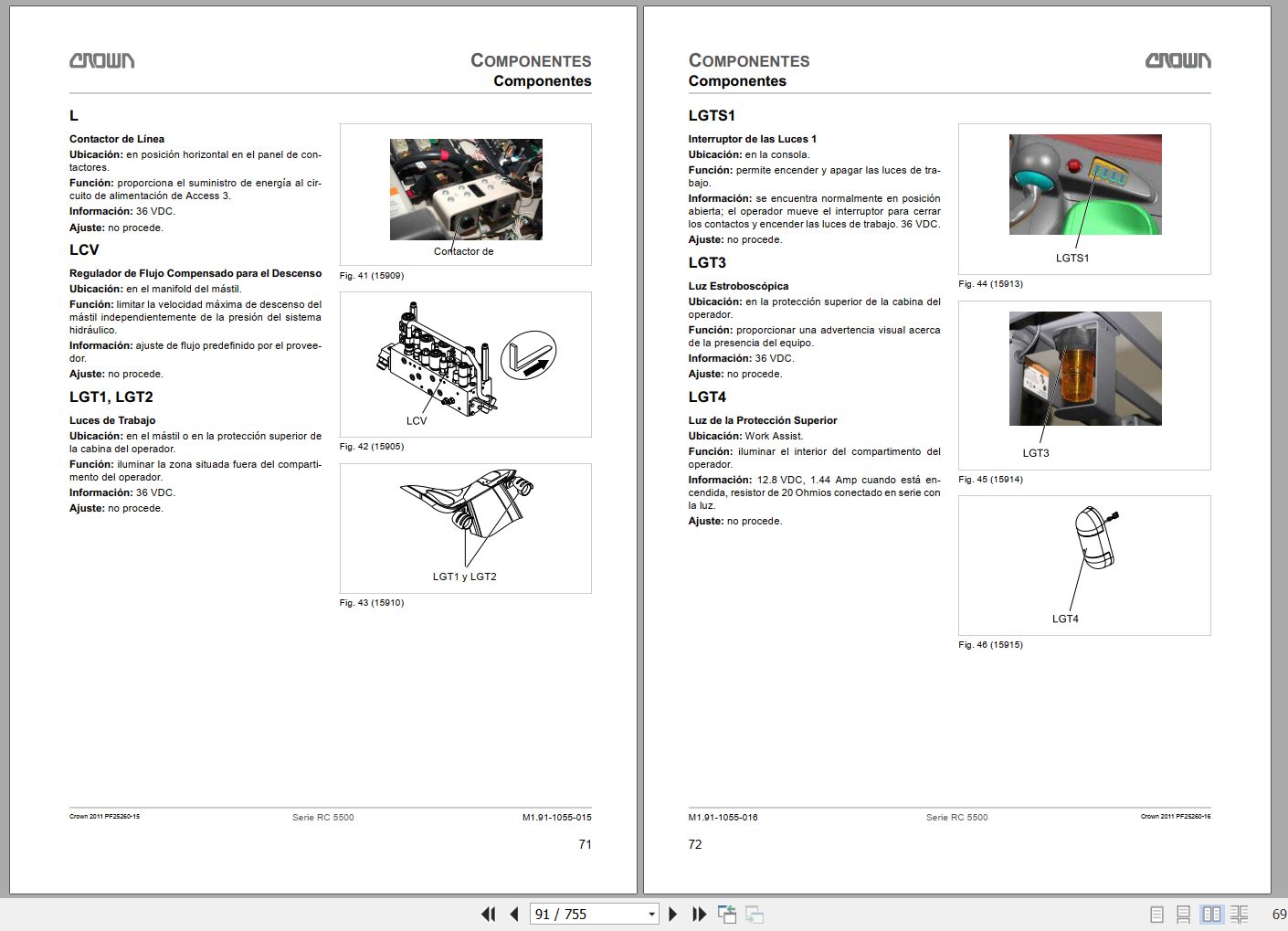Click the Contactor de Línea photo in Fig. 41
Viewport: 1288px width, 931px height.
[465, 189]
